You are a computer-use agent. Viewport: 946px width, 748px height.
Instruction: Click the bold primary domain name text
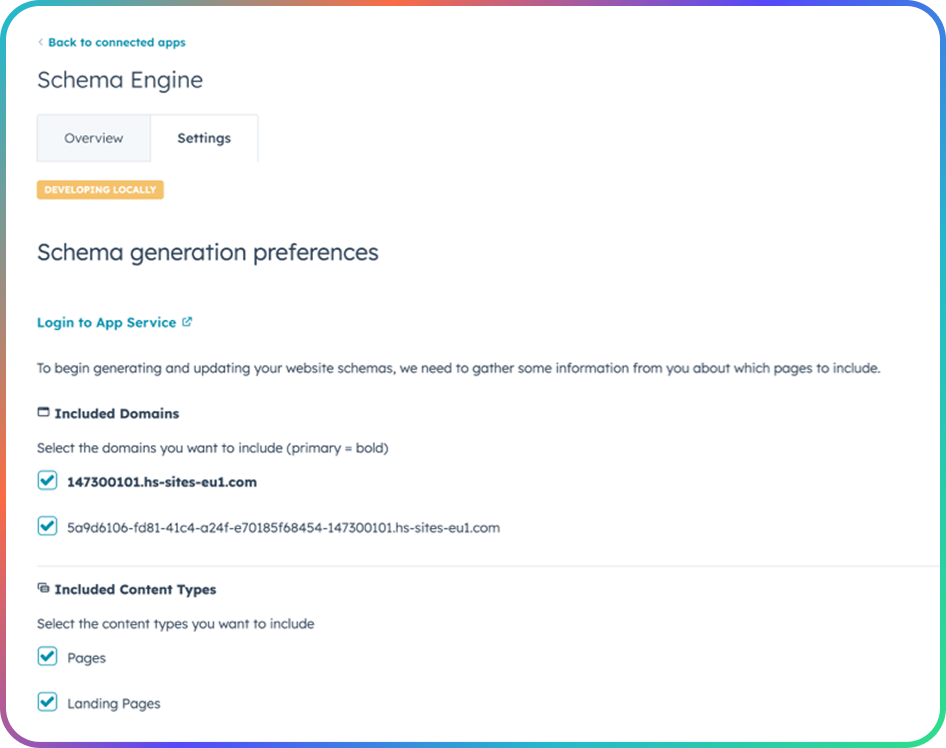162,482
